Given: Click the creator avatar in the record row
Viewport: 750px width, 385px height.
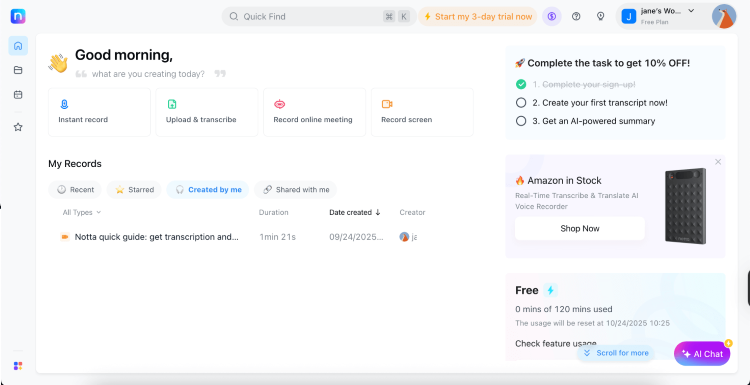Looking at the screenshot, I should click(x=404, y=237).
